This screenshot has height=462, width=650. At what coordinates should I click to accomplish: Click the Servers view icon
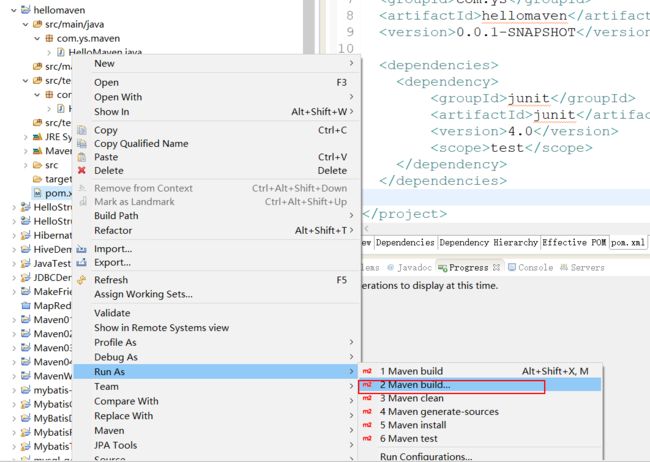tap(564, 267)
